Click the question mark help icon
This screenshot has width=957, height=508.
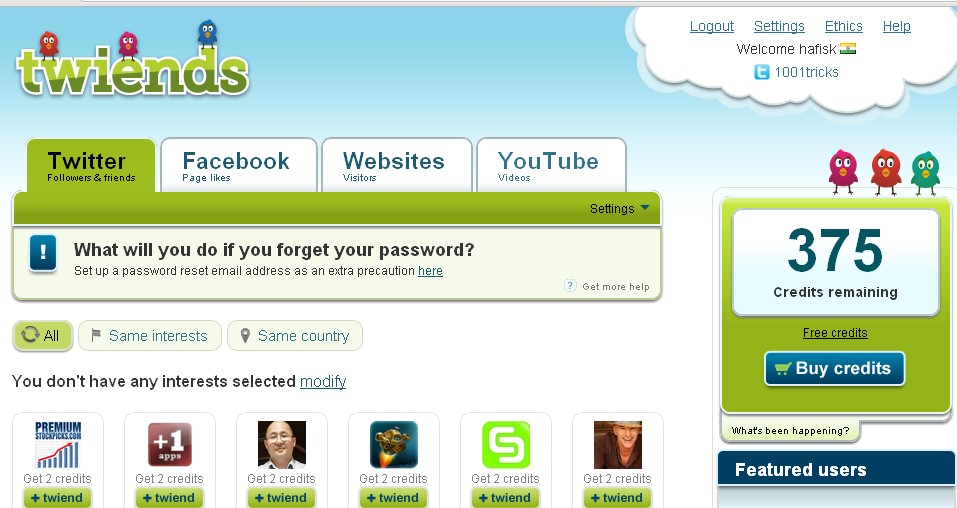(x=570, y=286)
